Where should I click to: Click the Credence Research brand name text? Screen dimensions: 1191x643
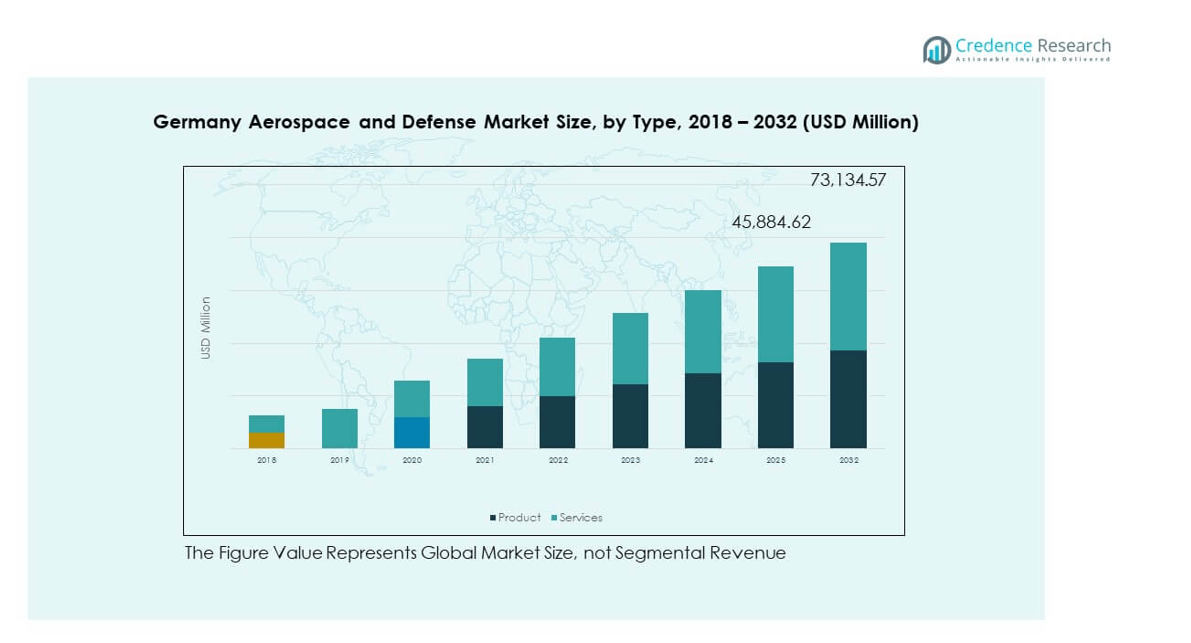(1032, 45)
